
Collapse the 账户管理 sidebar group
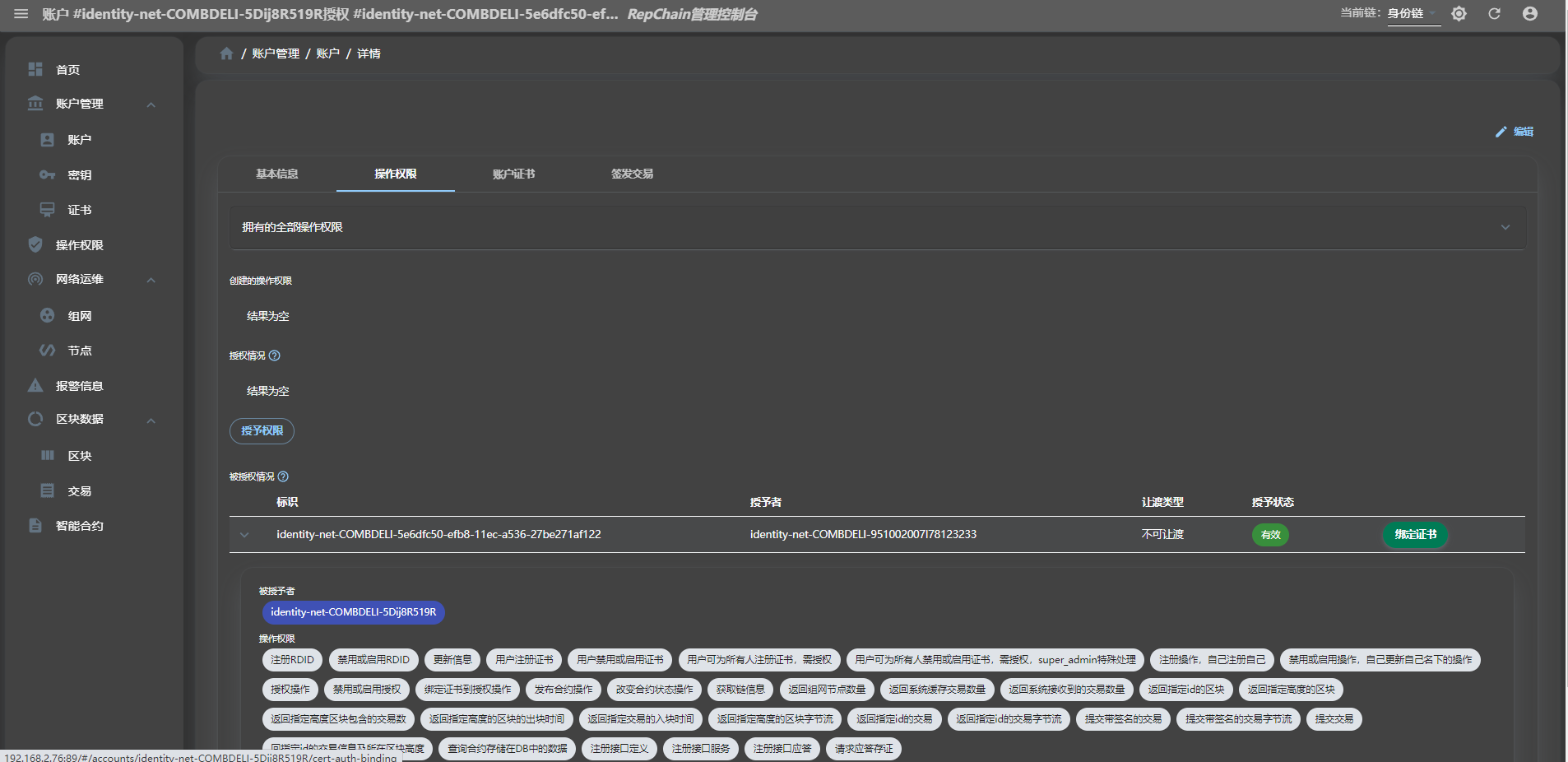(151, 105)
